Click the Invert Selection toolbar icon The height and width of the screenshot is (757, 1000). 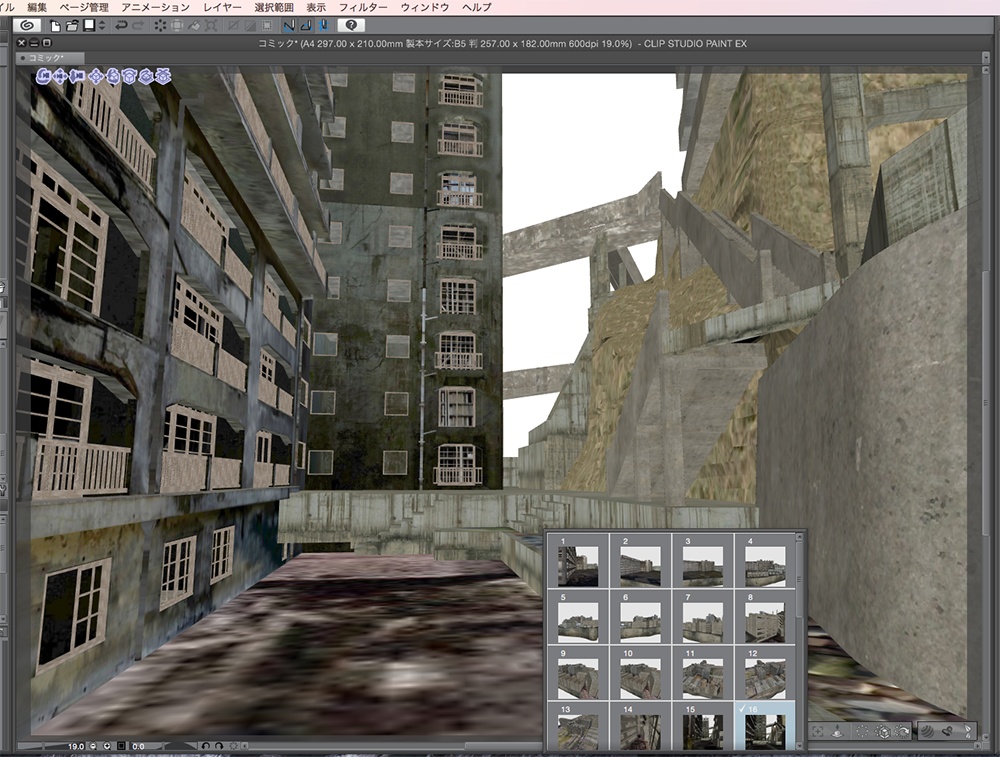(250, 26)
